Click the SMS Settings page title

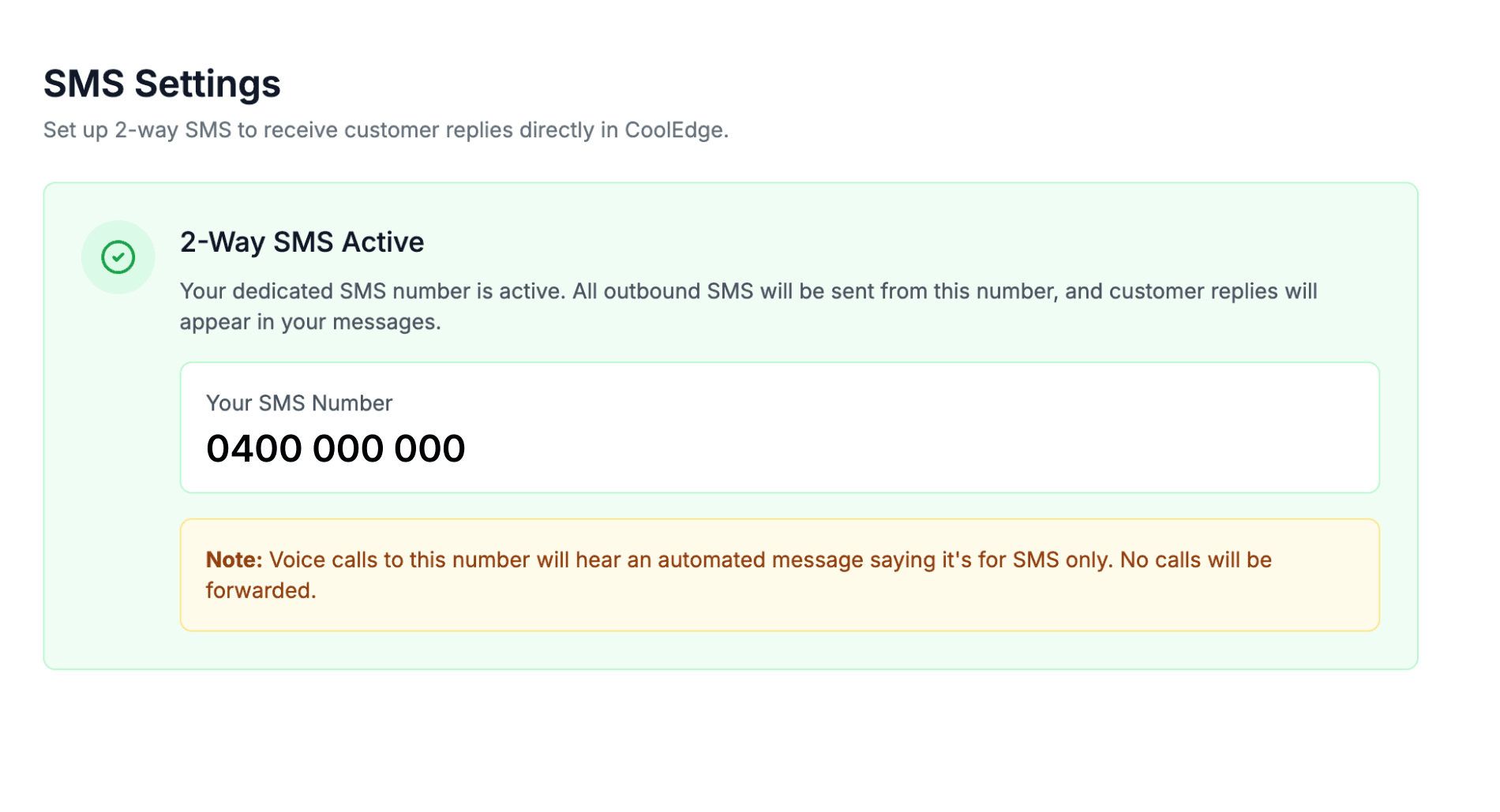pos(162,83)
